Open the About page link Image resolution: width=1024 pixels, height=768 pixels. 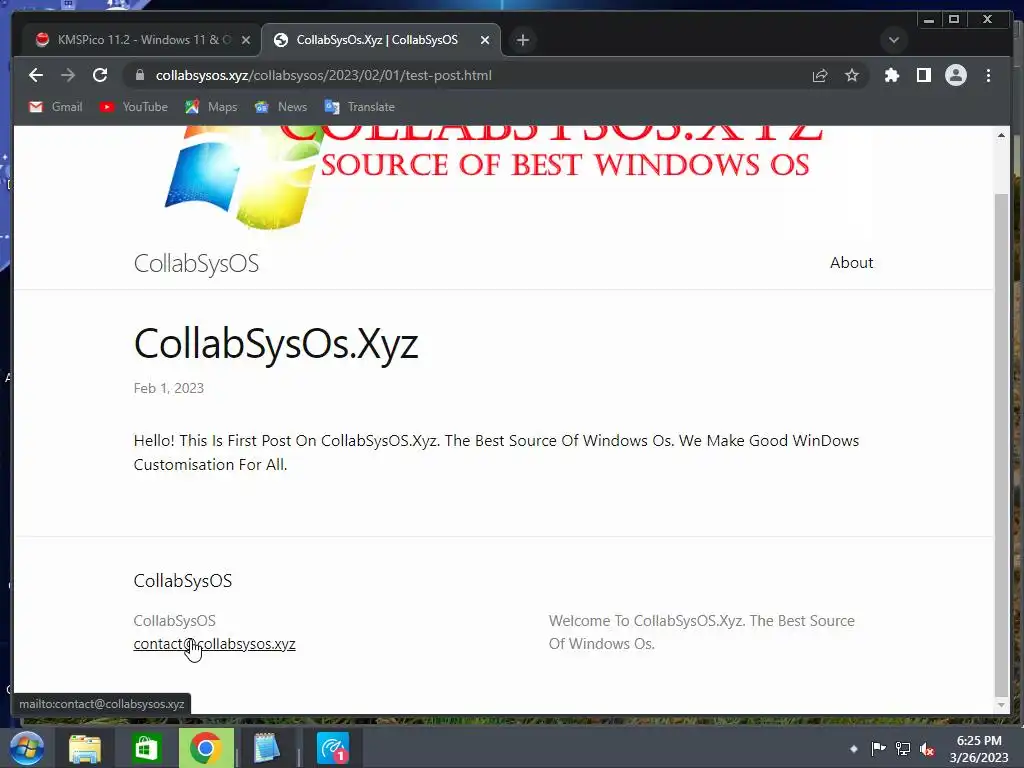(851, 263)
